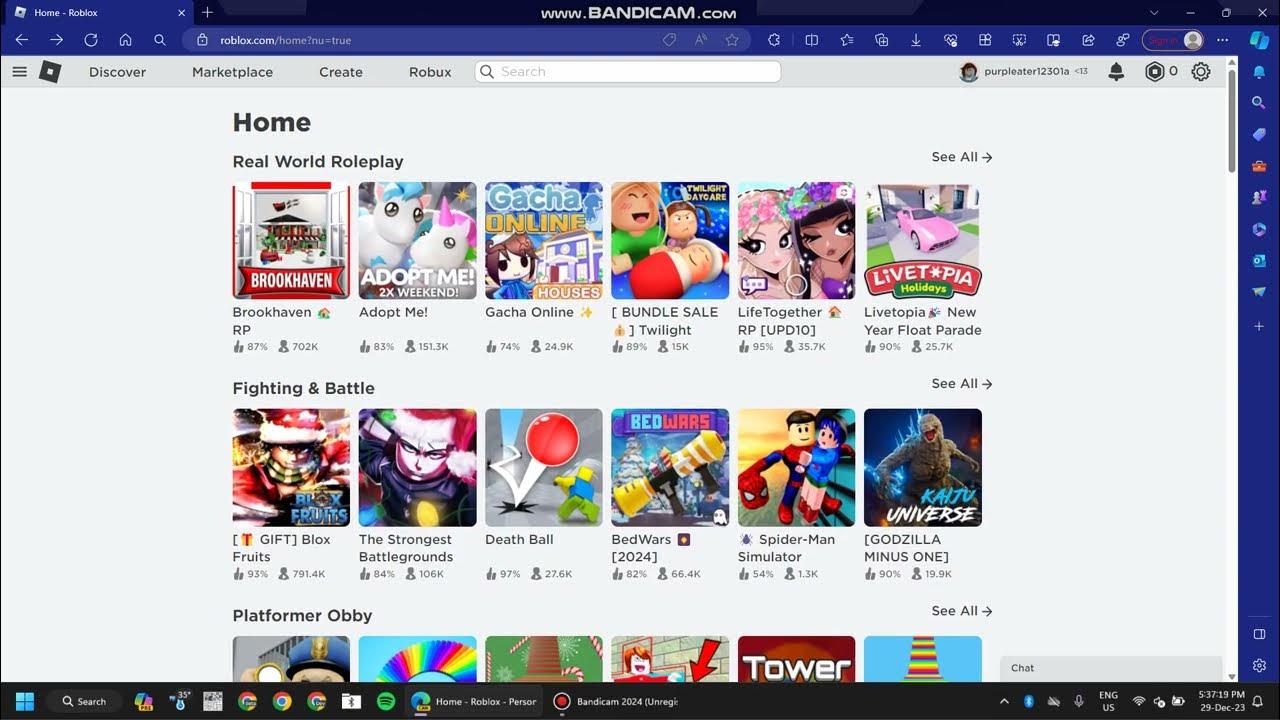Click See All for Real World Roleplay
This screenshot has width=1280, height=720.
pyautogui.click(x=961, y=157)
